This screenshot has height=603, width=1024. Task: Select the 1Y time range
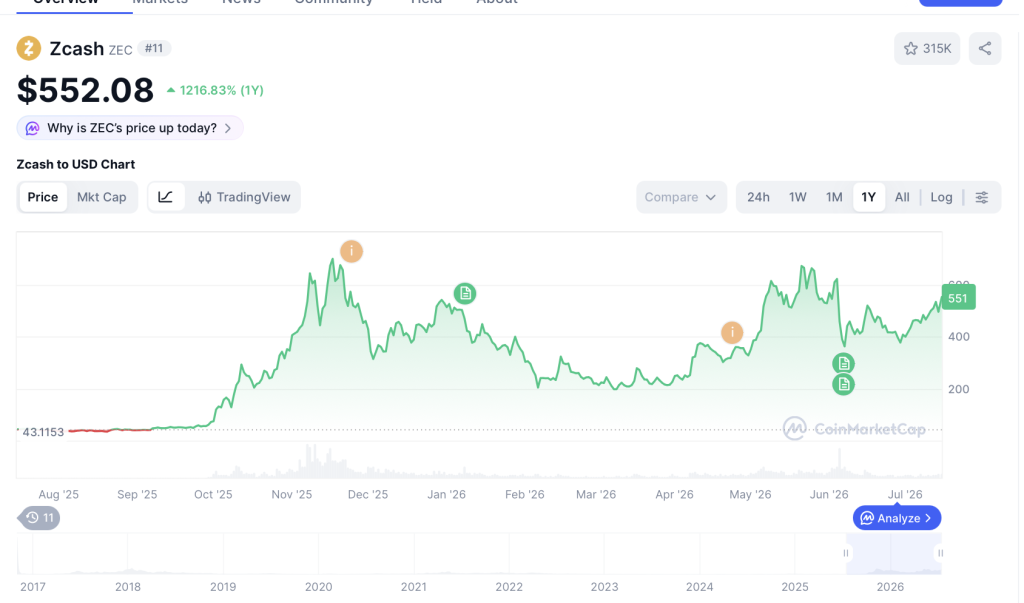tap(869, 197)
